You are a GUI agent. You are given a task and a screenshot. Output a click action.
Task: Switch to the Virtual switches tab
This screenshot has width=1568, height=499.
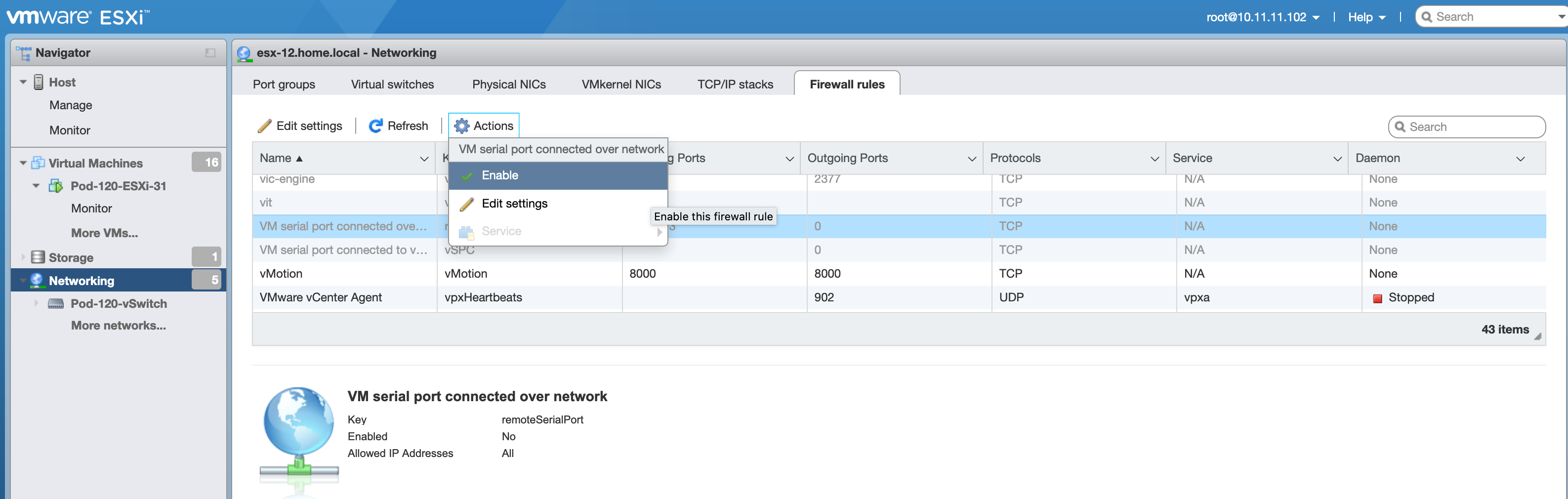[x=392, y=84]
